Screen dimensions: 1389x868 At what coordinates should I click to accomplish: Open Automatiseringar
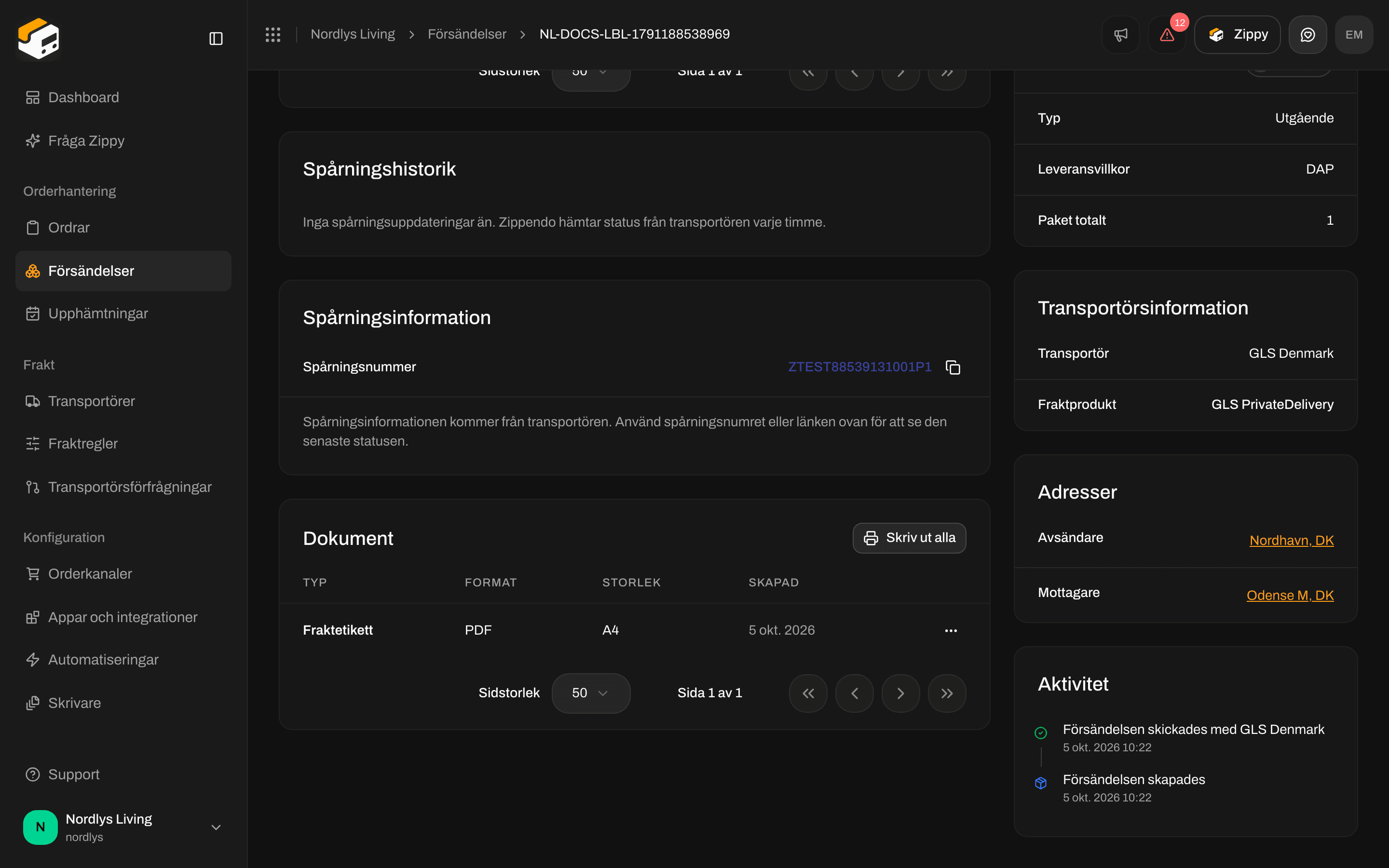123,660
